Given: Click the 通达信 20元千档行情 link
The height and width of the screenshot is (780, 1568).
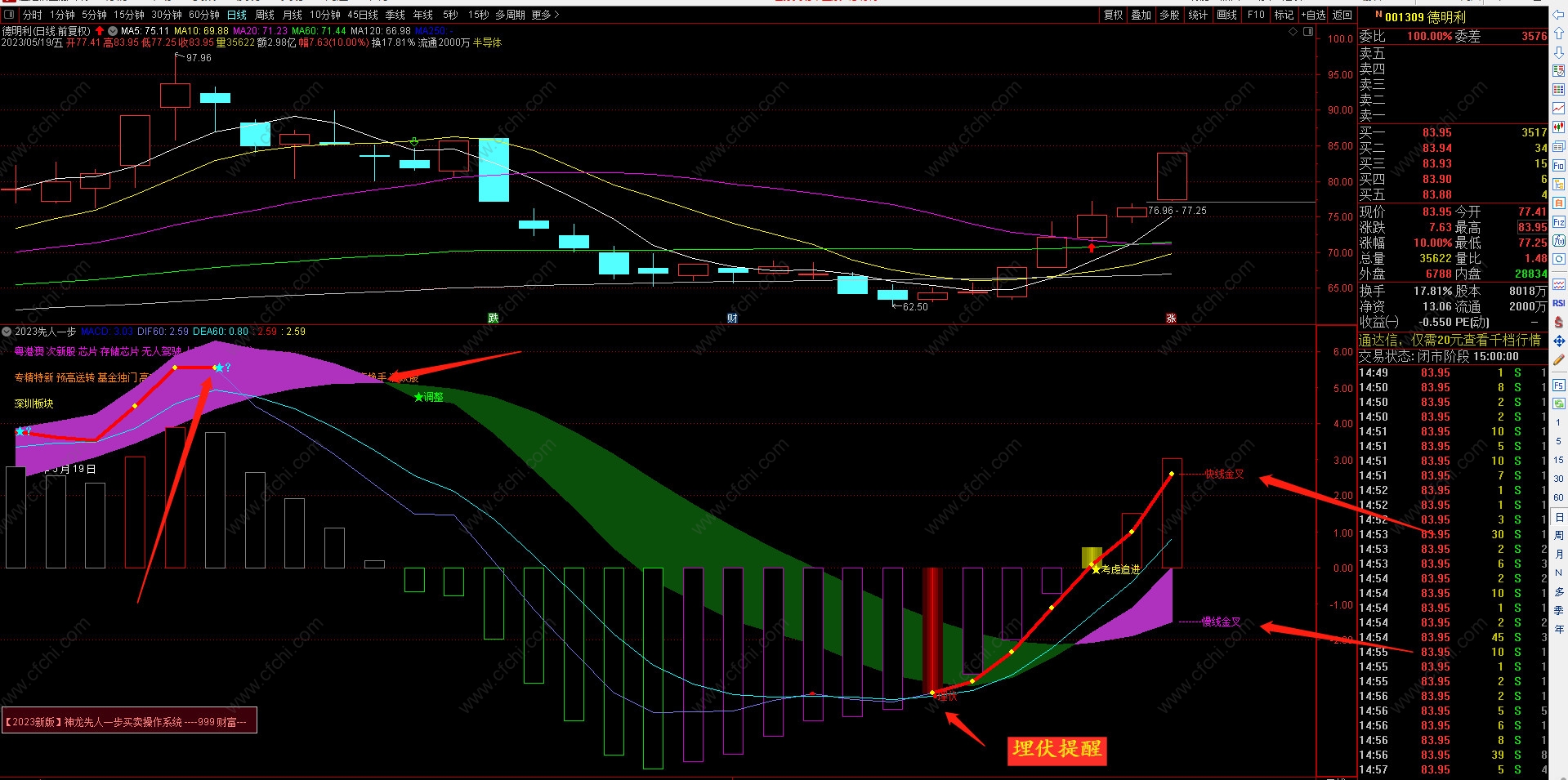Looking at the screenshot, I should click(x=1450, y=340).
